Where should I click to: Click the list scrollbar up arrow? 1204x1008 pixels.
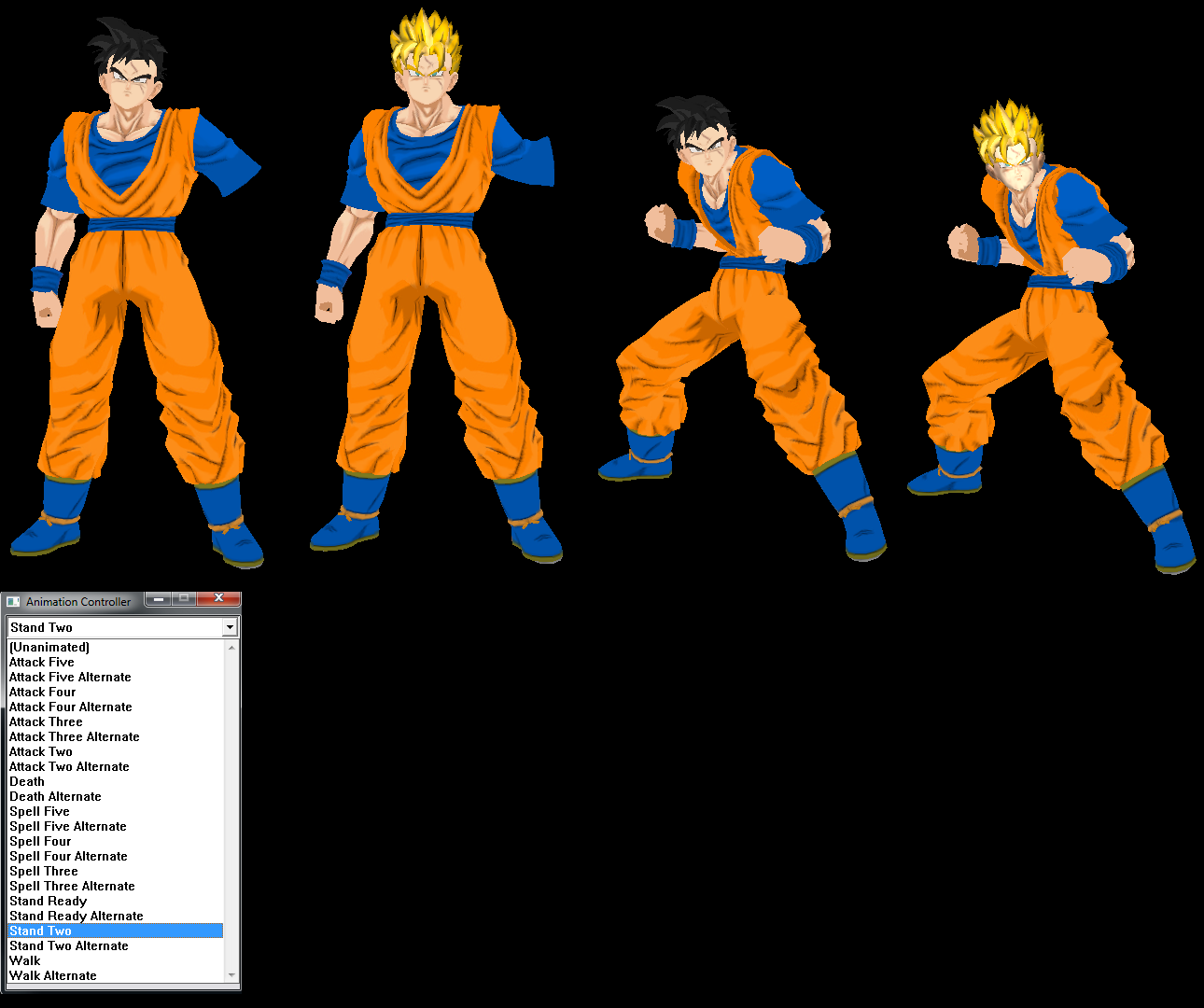point(231,647)
